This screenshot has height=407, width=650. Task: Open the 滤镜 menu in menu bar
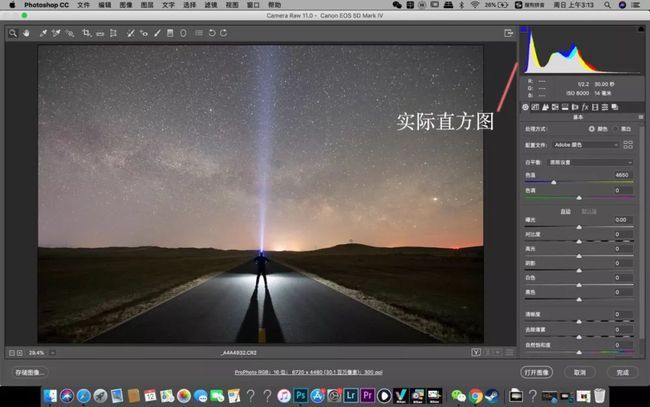209,5
